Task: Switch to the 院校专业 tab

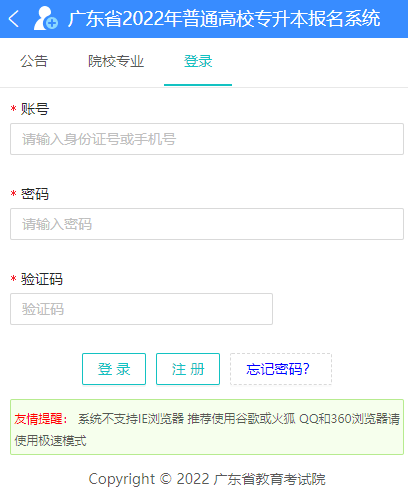Action: tap(116, 61)
